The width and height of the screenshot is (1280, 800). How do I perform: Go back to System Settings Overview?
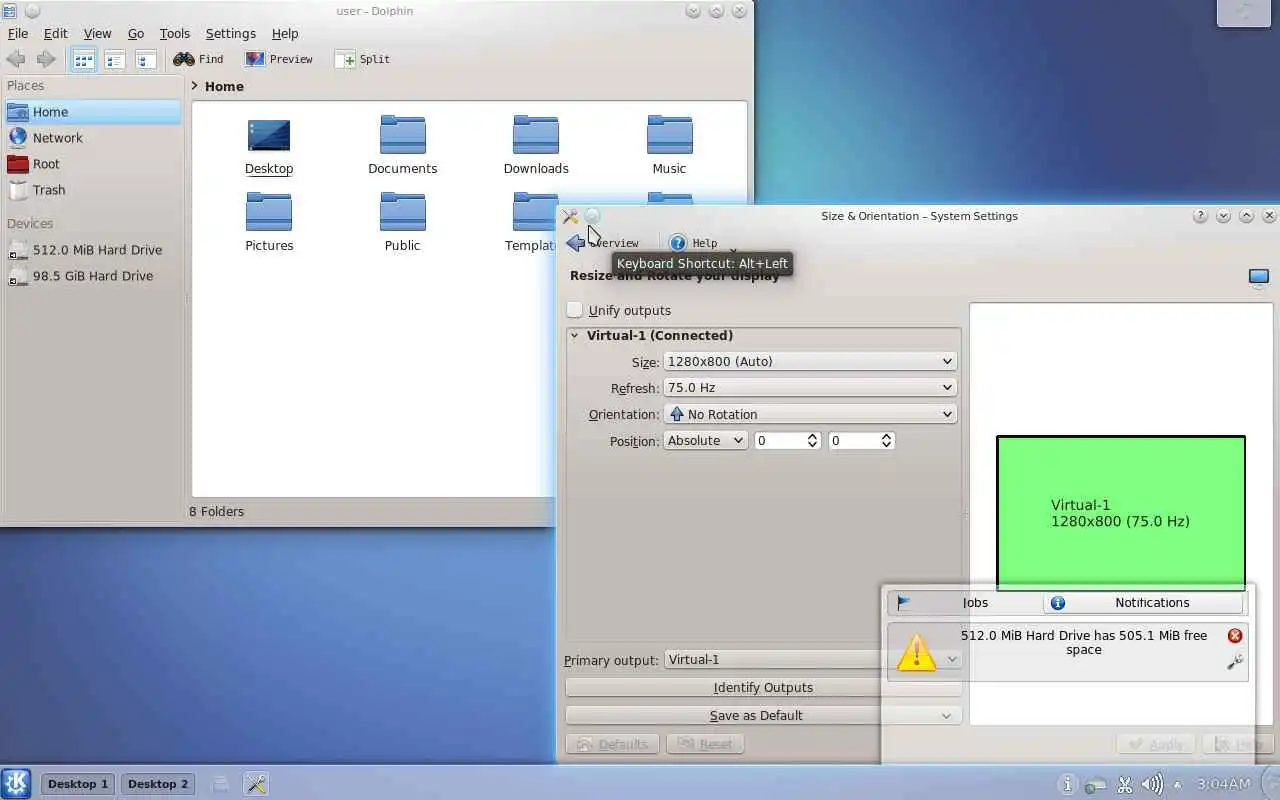pos(603,243)
